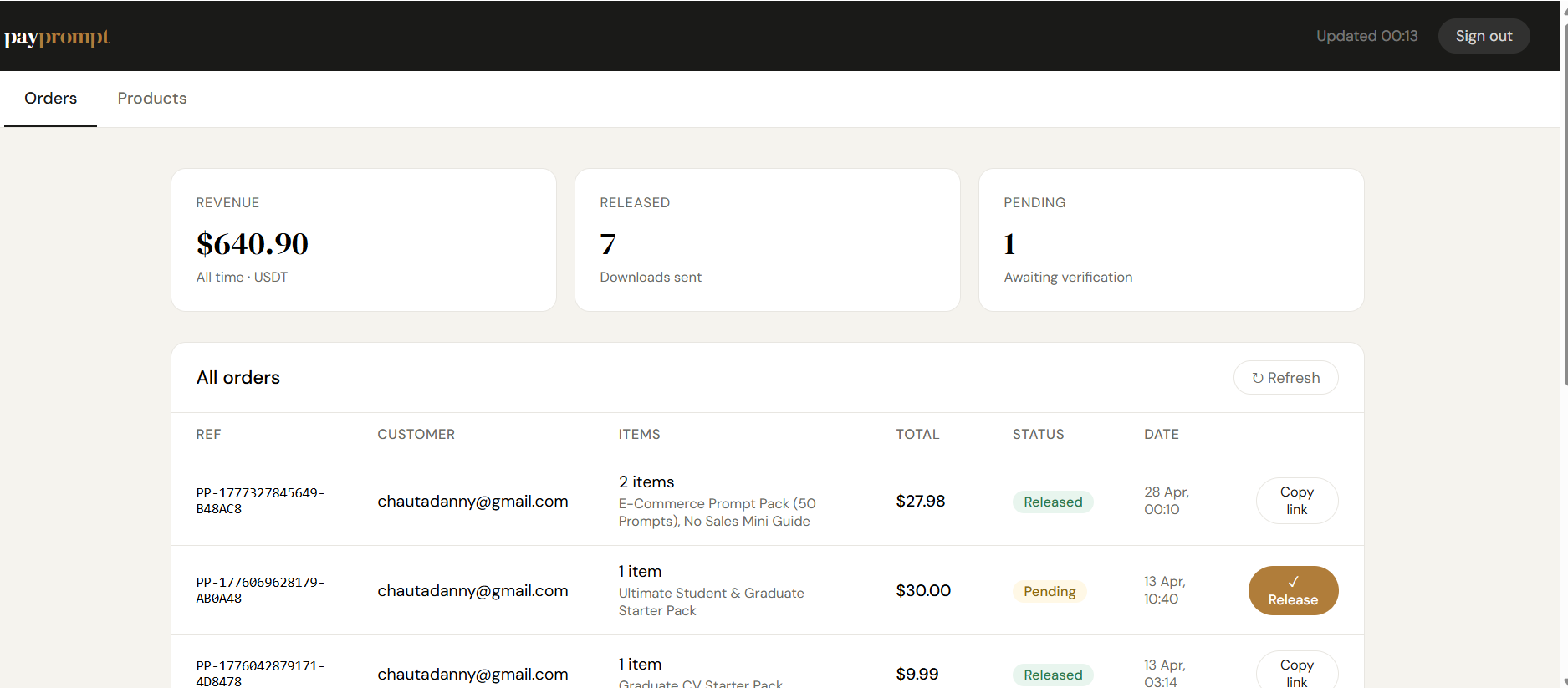Copy link for order PP-1777327845649-B48AC8
Screen dimensions: 1568x688
click(1297, 501)
